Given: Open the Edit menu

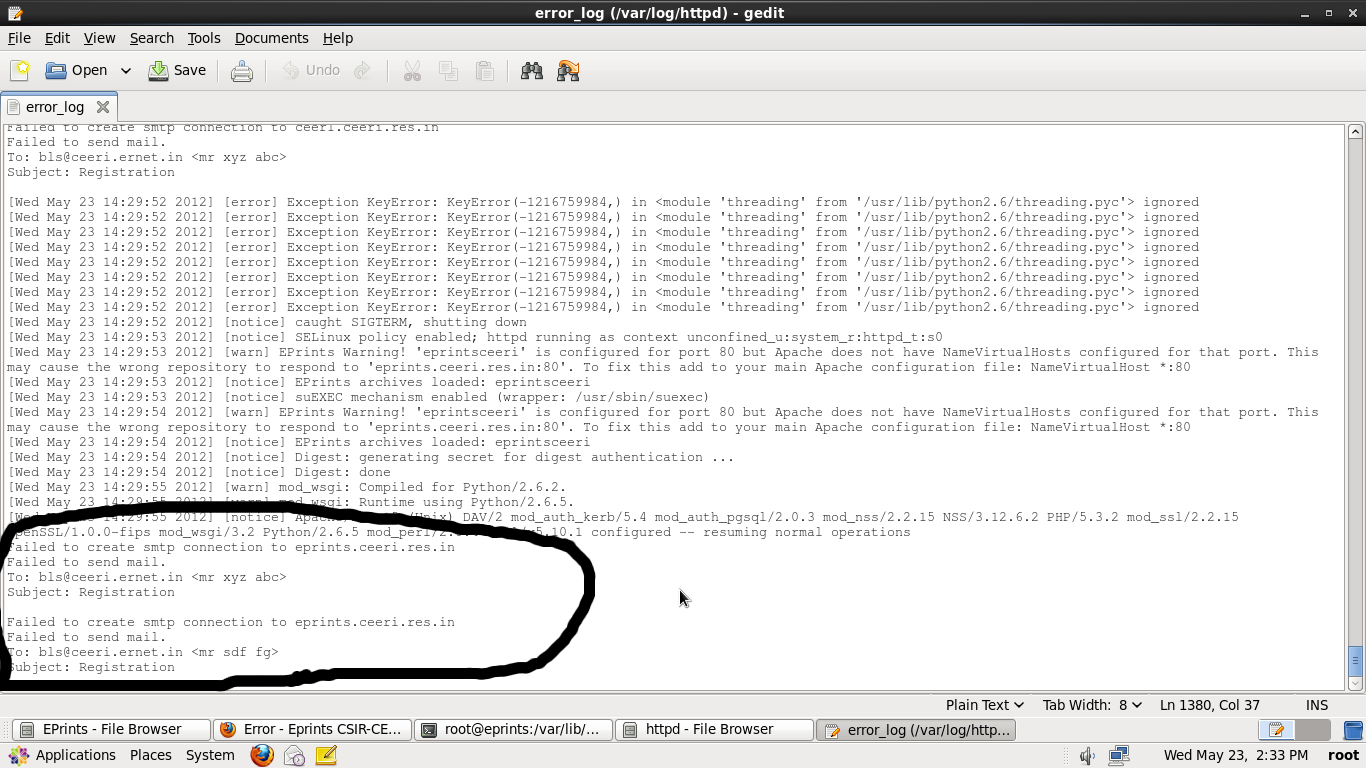Looking at the screenshot, I should 57,38.
